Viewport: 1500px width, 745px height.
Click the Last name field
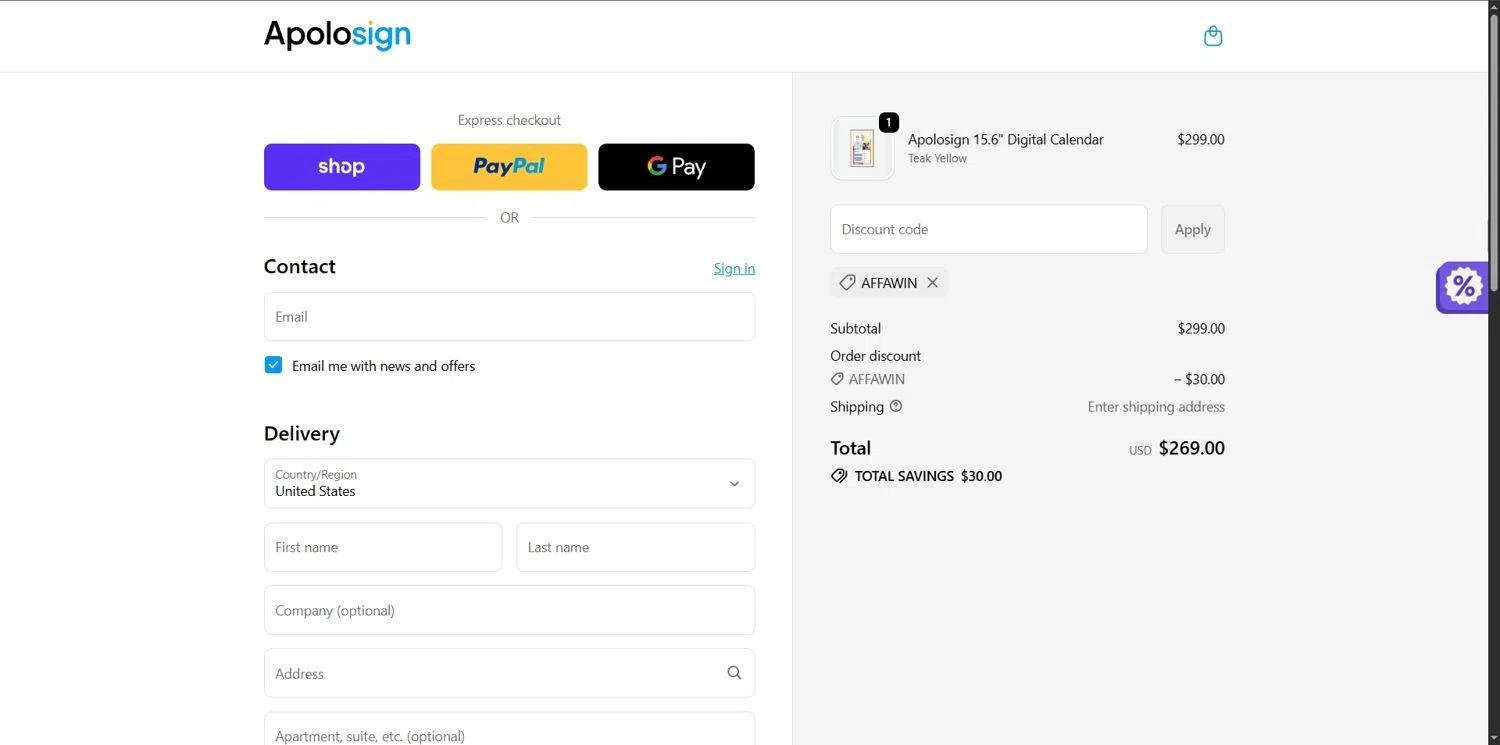[x=635, y=547]
